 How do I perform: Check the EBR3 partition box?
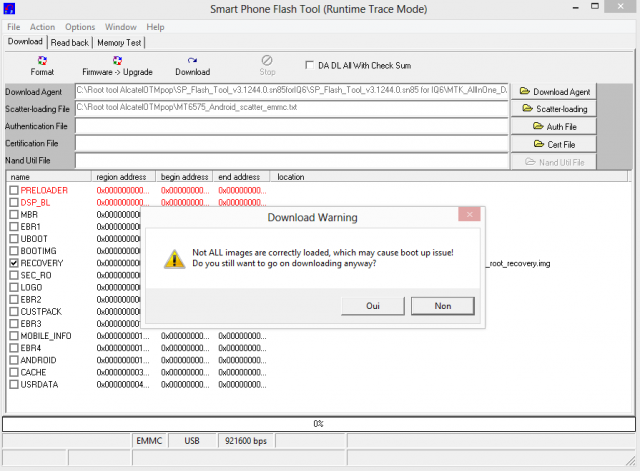(x=14, y=324)
